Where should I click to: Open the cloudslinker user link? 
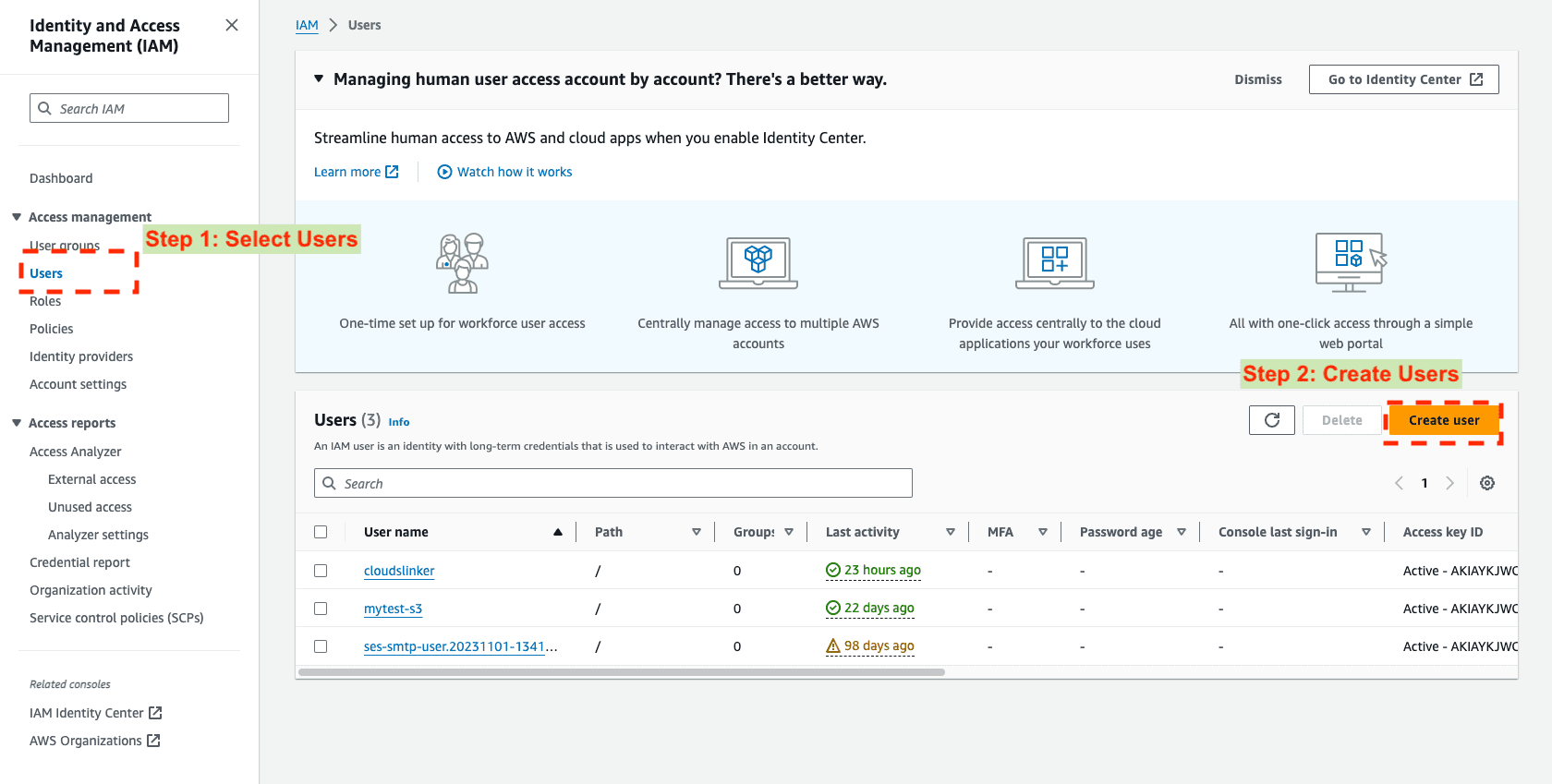pos(399,571)
